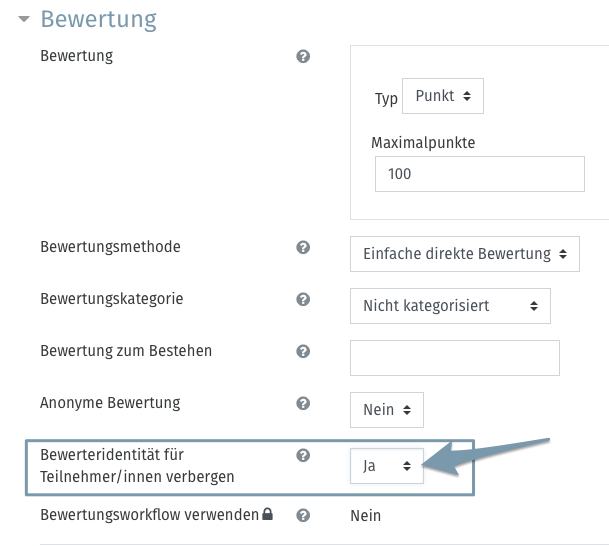The height and width of the screenshot is (546, 609).
Task: Click the Bewertungsworkflow verwenden Nein value
Action: [365, 516]
